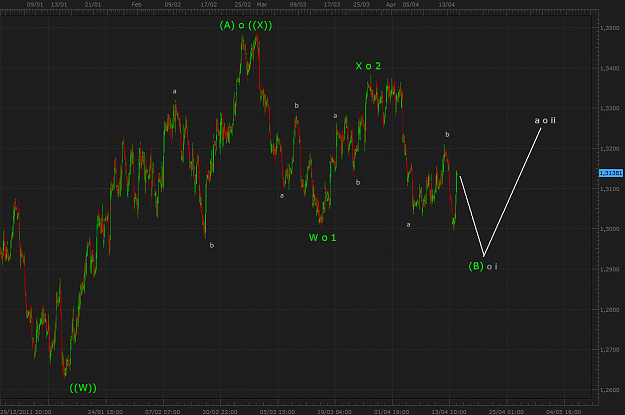
Task: Click the 1,3400 price axis label
Action: tap(610, 68)
